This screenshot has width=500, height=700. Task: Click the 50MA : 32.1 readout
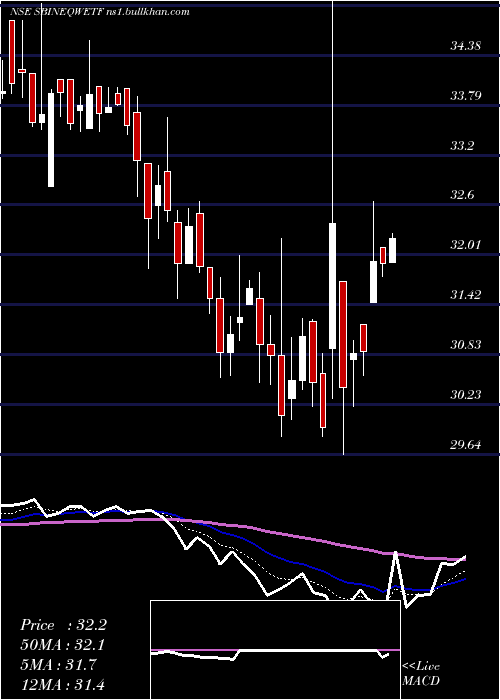[63, 645]
